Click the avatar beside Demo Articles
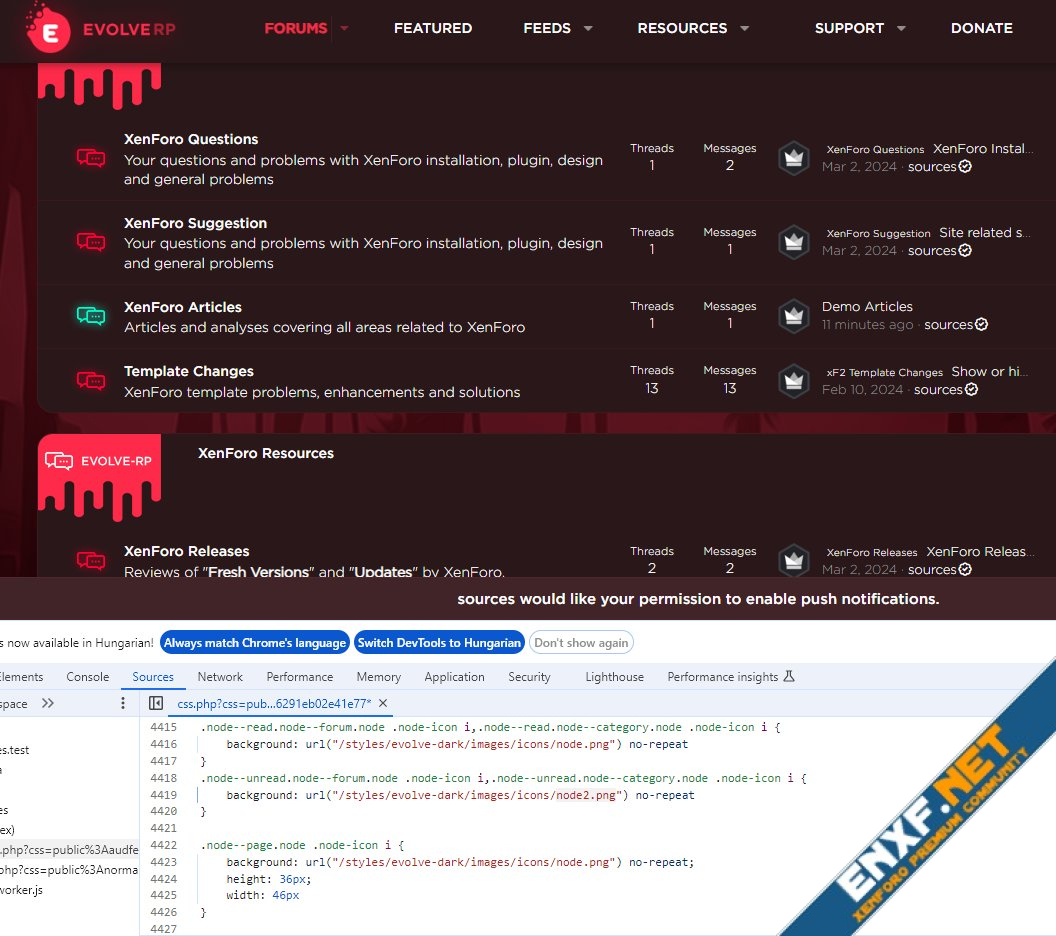 pyautogui.click(x=794, y=316)
